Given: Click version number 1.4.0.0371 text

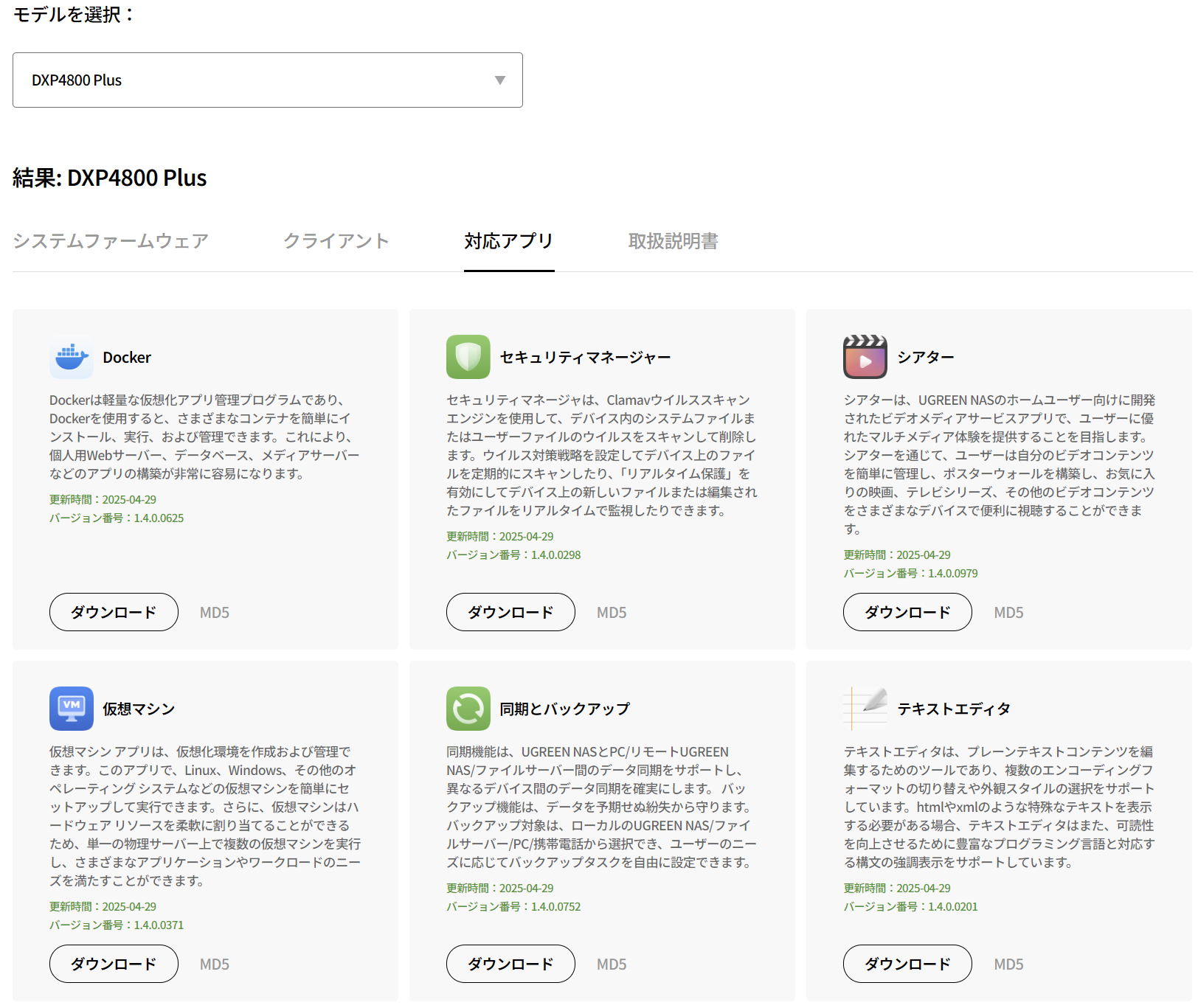Looking at the screenshot, I should click(159, 925).
